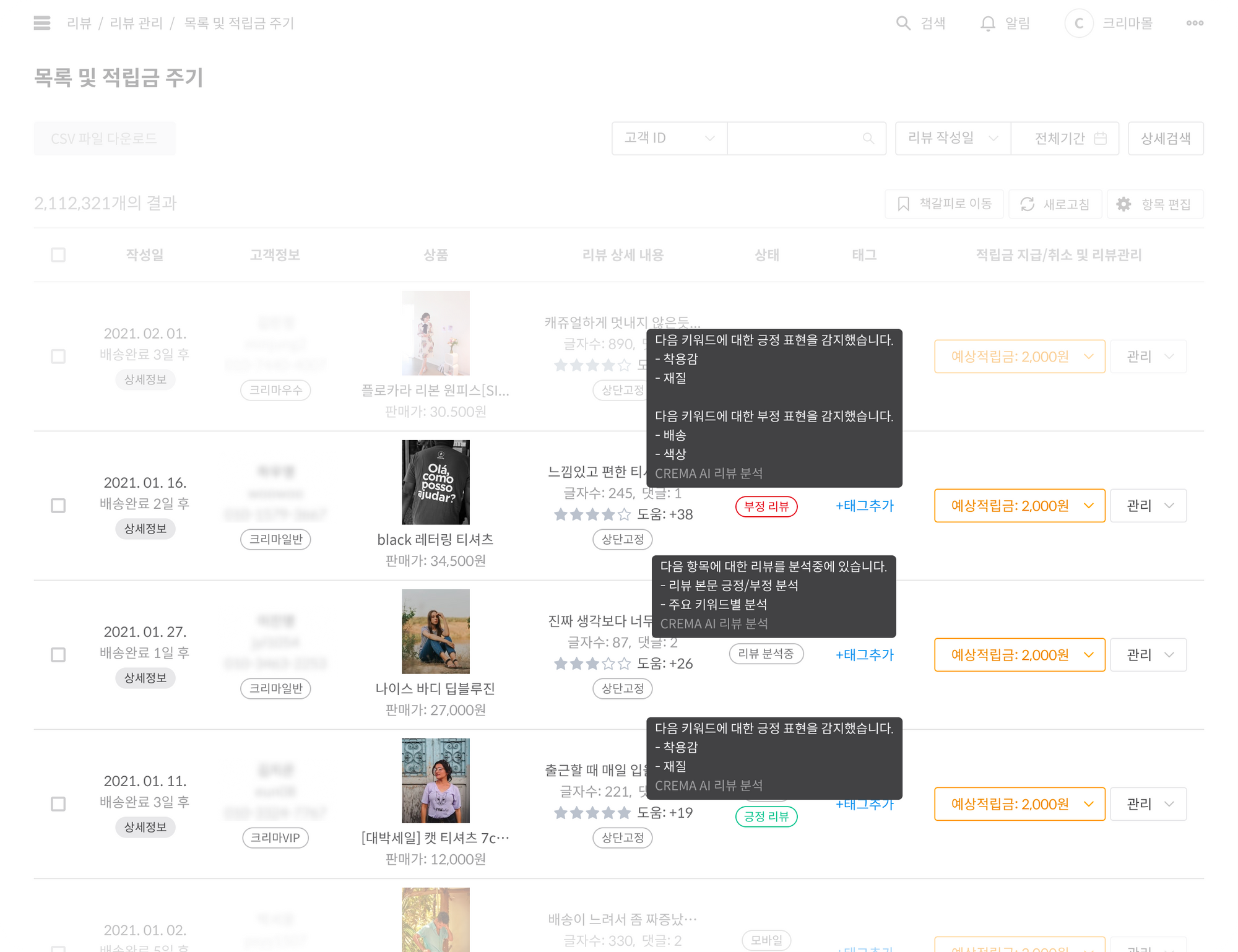Click the gear icon for 항목 편집
Image resolution: width=1238 pixels, height=952 pixels.
1123,204
